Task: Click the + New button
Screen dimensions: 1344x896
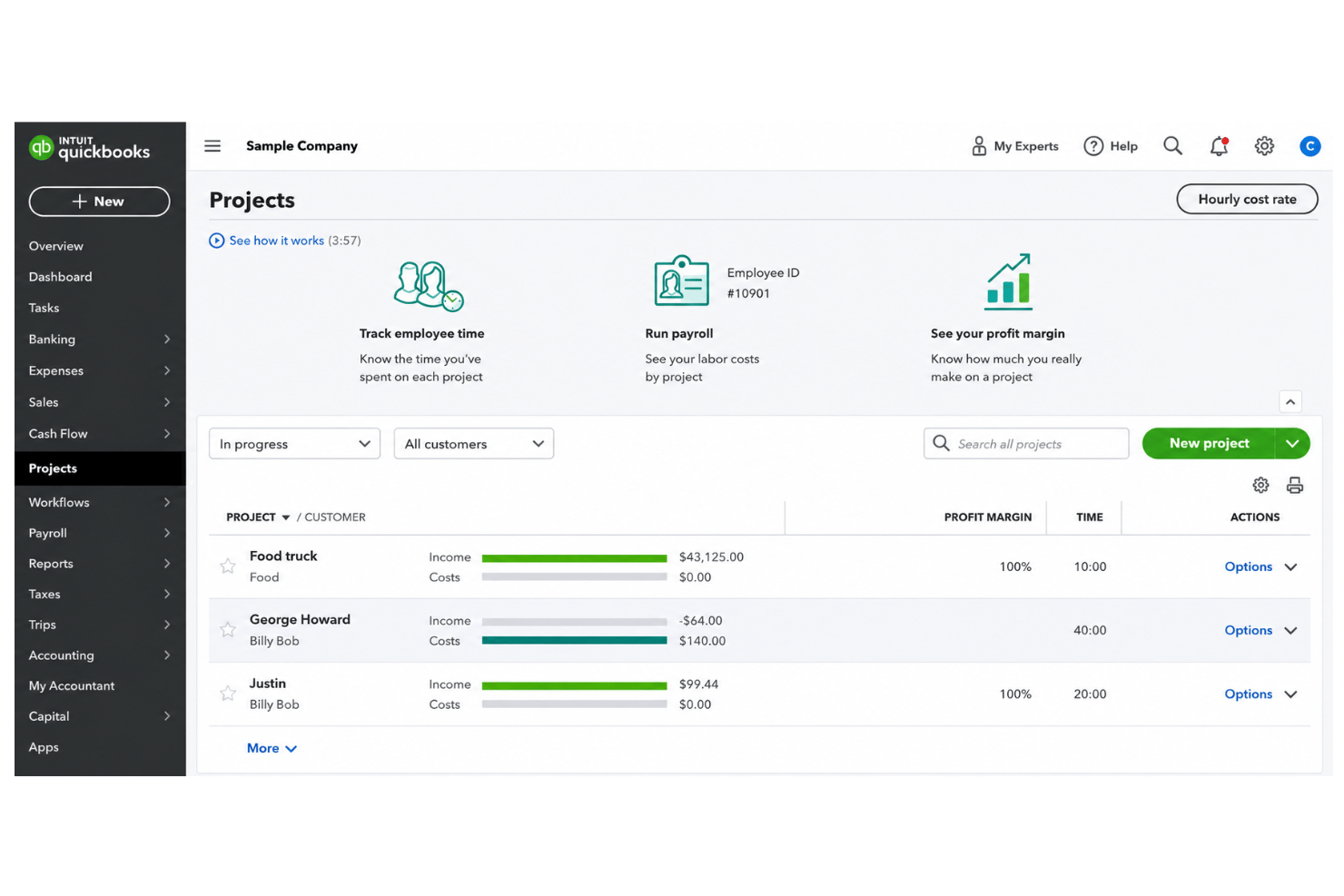Action: [99, 202]
